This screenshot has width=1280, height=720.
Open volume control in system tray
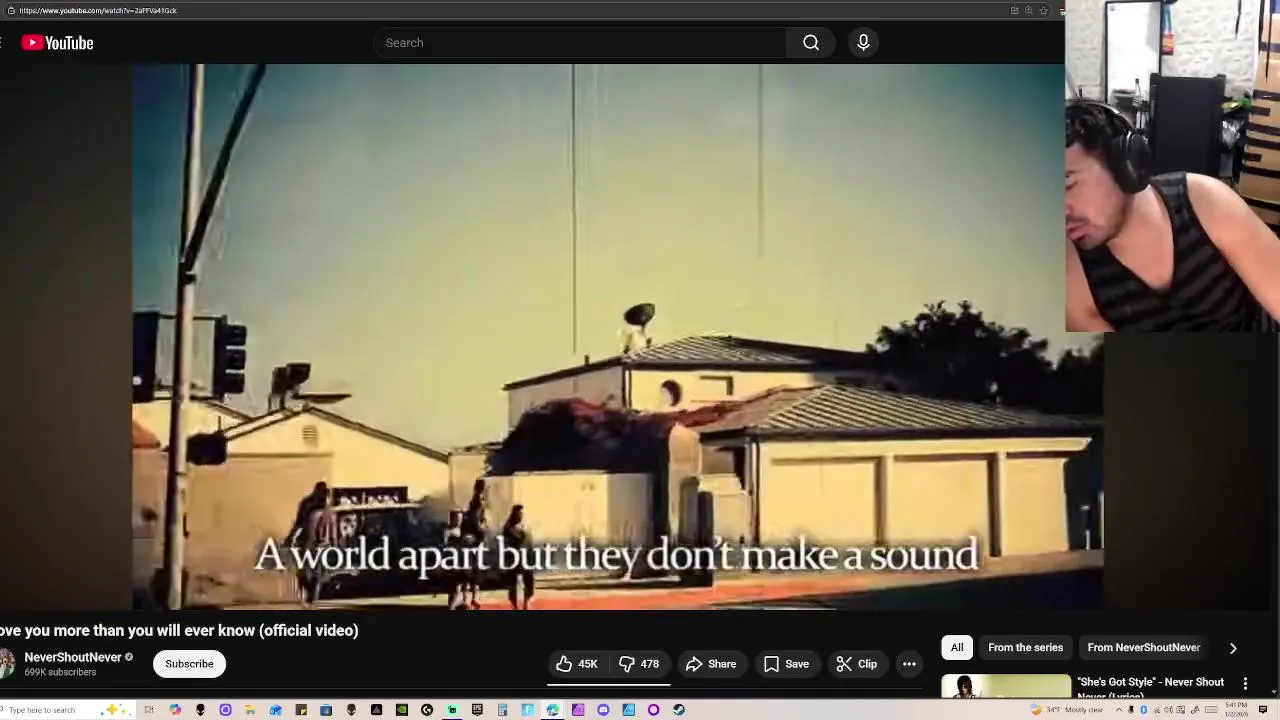[1168, 710]
